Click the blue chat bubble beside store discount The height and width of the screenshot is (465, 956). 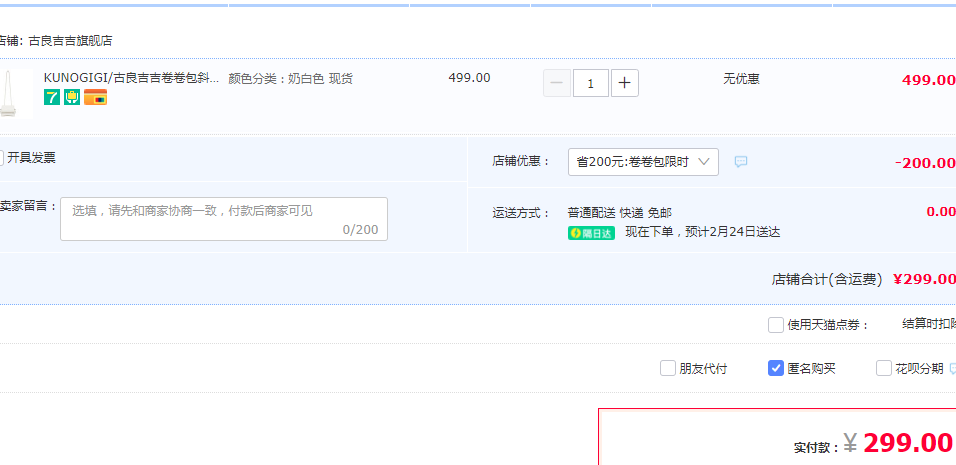[741, 162]
